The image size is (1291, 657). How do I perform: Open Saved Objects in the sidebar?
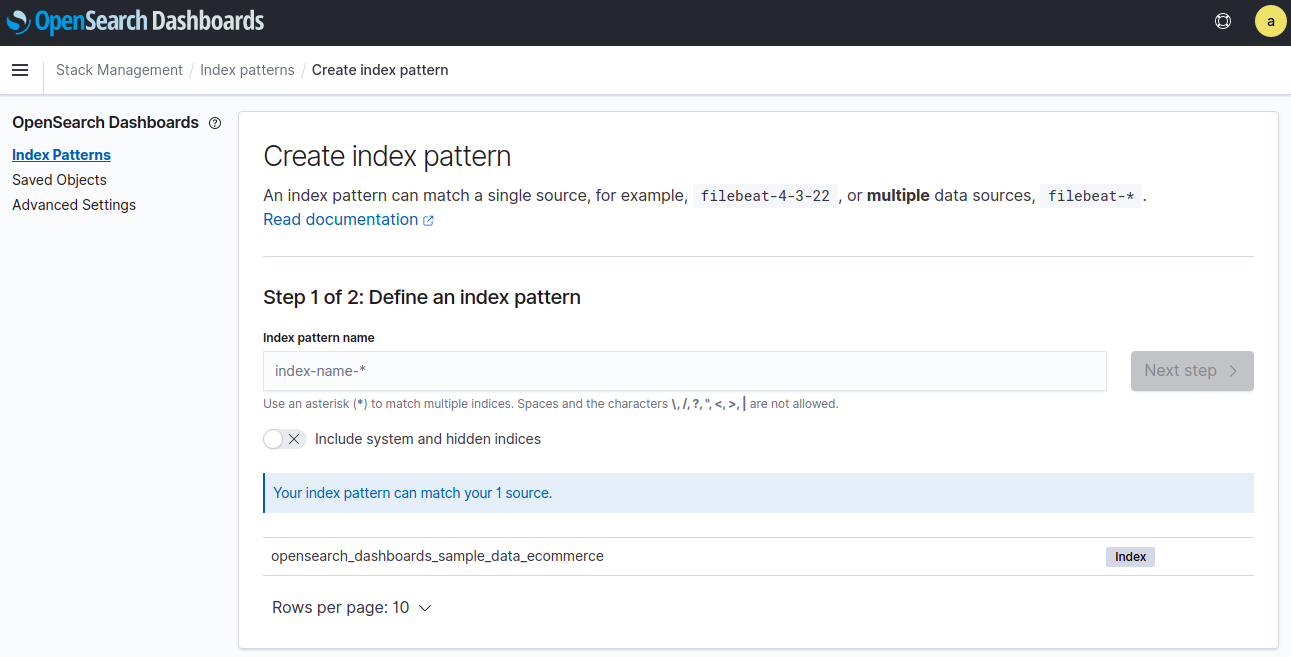59,180
